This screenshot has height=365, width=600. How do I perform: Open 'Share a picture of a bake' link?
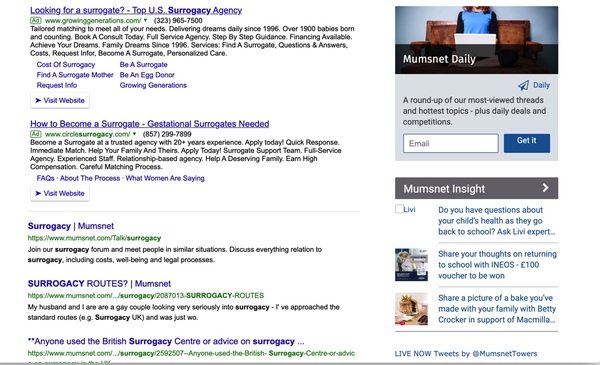tap(497, 309)
